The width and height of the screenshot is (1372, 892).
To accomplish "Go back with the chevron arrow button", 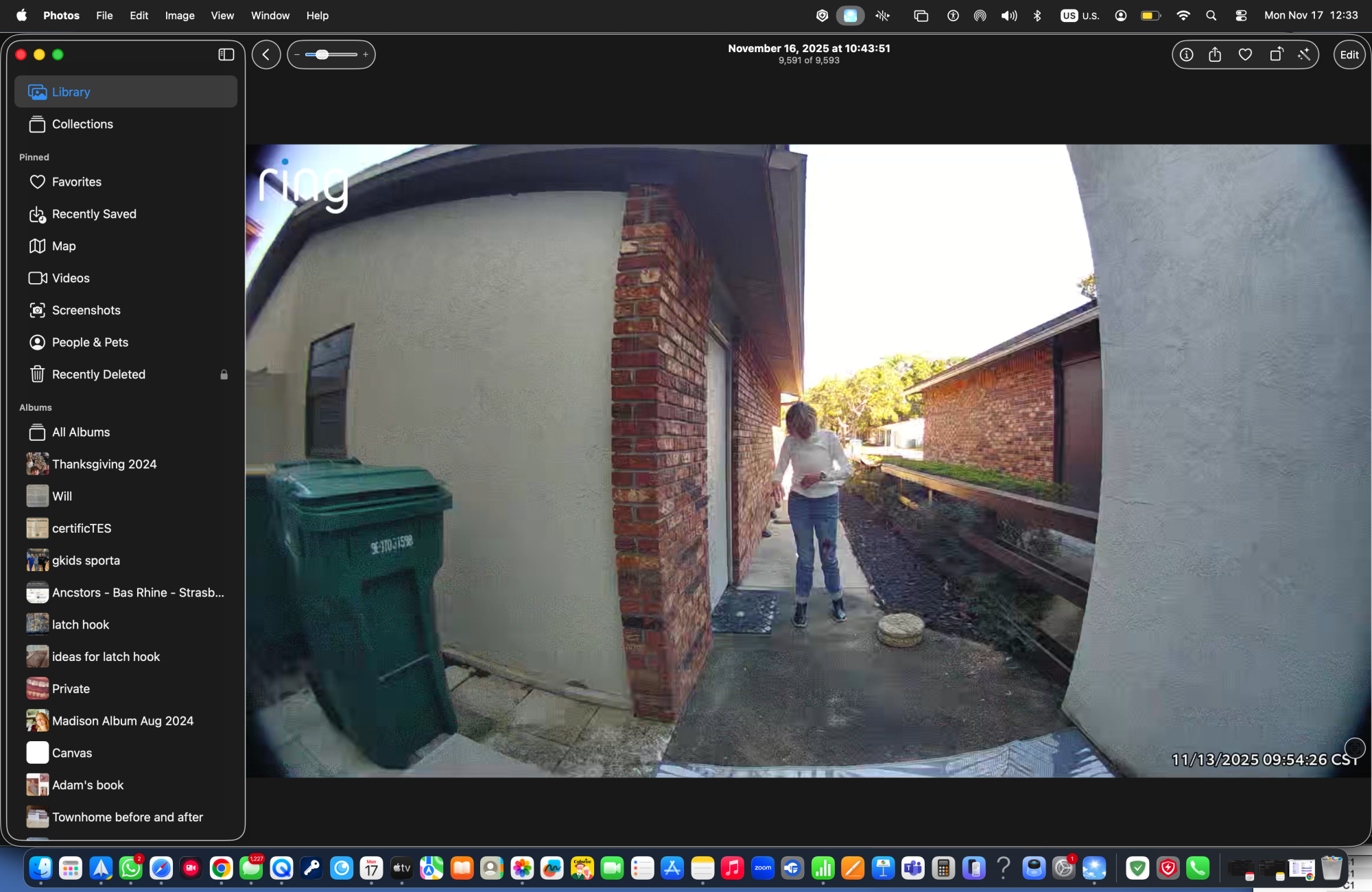I will 266,55.
